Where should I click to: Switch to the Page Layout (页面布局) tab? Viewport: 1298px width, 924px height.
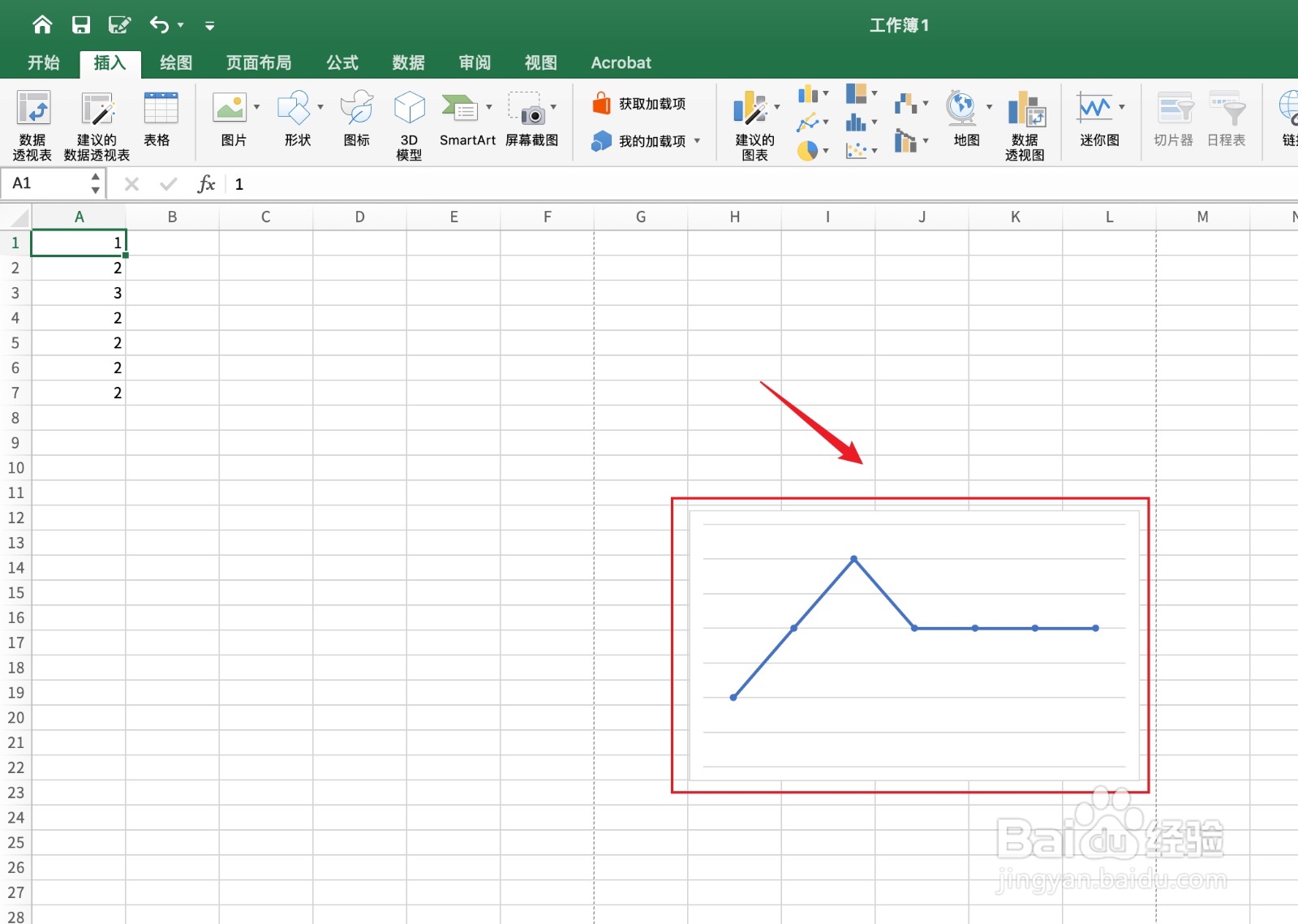pyautogui.click(x=259, y=63)
